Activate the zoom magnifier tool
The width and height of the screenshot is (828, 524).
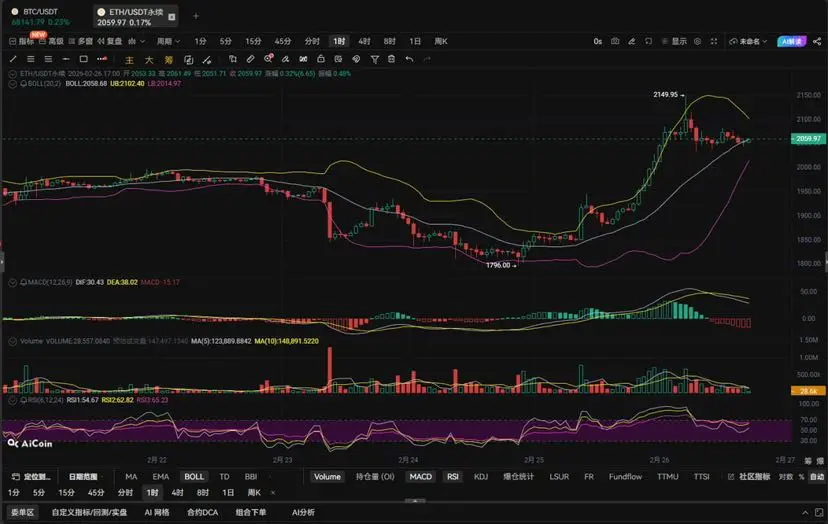tap(268, 59)
